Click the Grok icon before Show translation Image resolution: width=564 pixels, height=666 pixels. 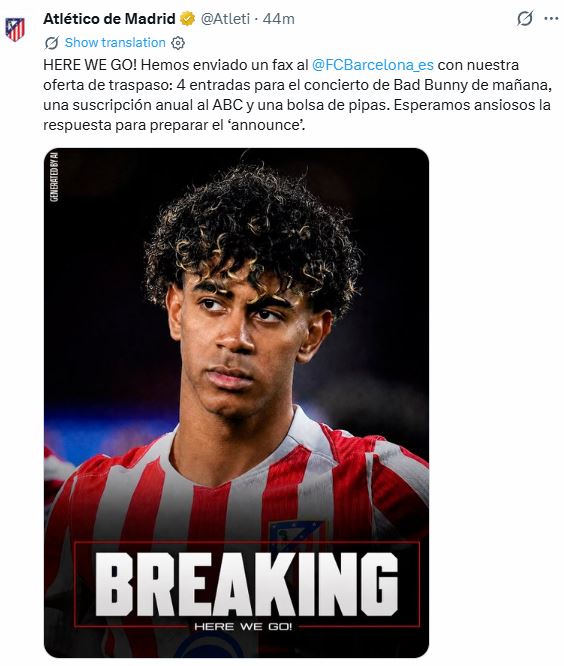tap(52, 42)
